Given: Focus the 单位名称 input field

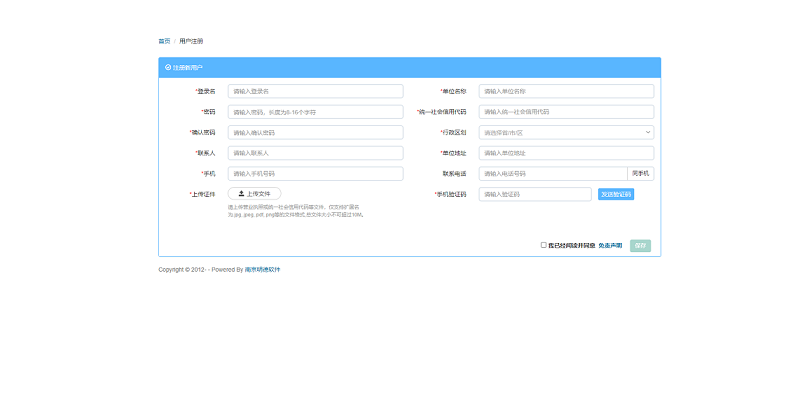Looking at the screenshot, I should click(x=566, y=91).
